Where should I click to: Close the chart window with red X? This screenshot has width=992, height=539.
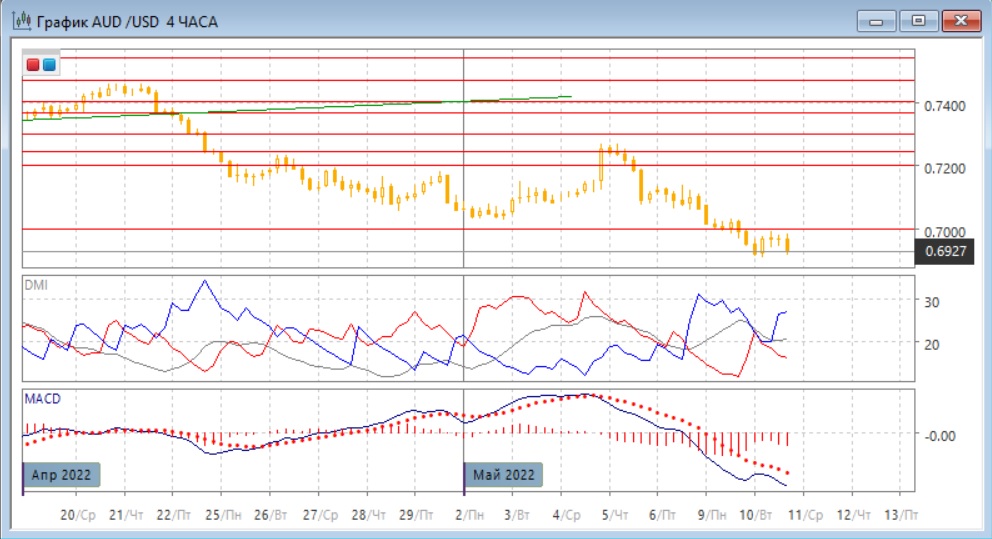click(957, 20)
